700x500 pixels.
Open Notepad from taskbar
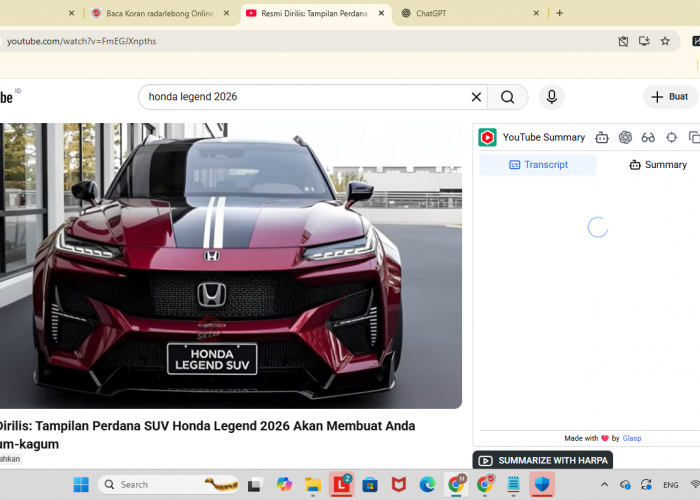point(513,484)
